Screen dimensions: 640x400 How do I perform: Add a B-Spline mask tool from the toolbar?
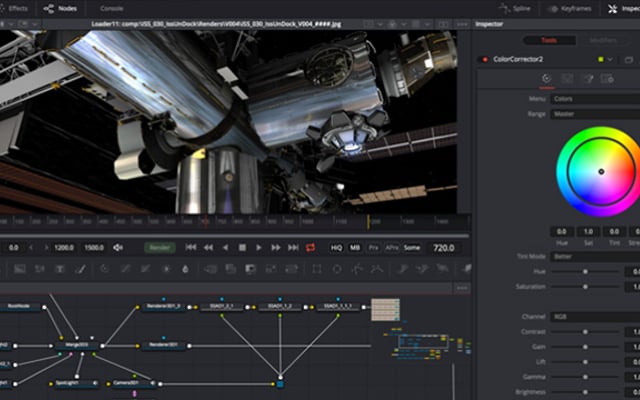tap(377, 269)
